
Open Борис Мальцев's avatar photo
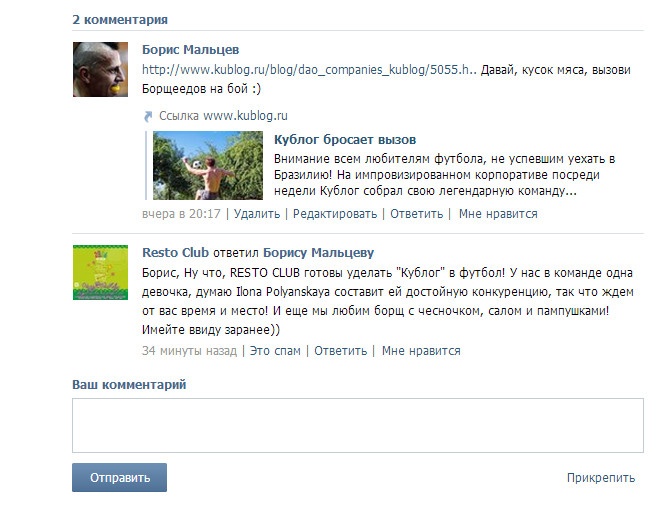(x=100, y=69)
